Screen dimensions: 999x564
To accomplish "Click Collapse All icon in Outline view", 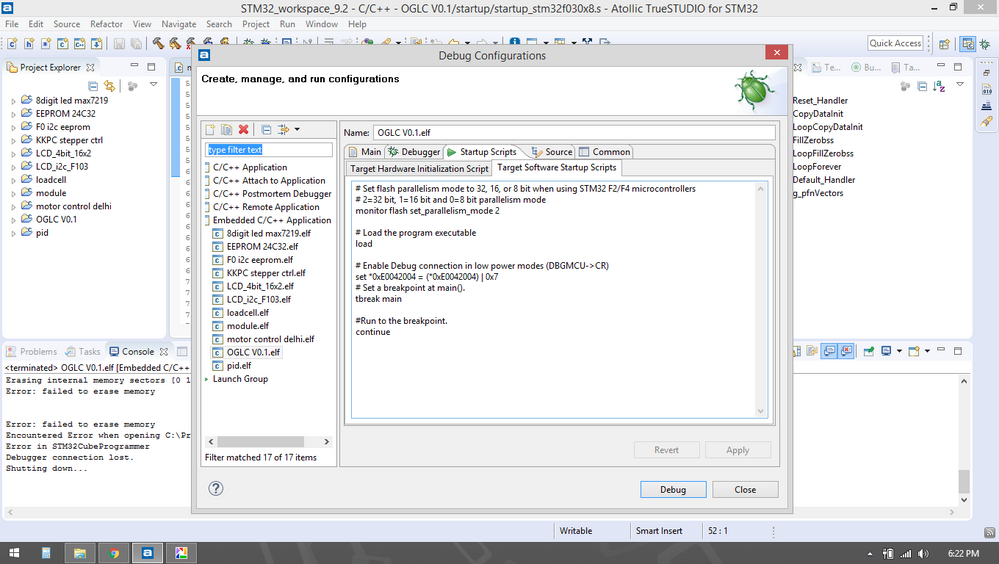I will (x=922, y=86).
